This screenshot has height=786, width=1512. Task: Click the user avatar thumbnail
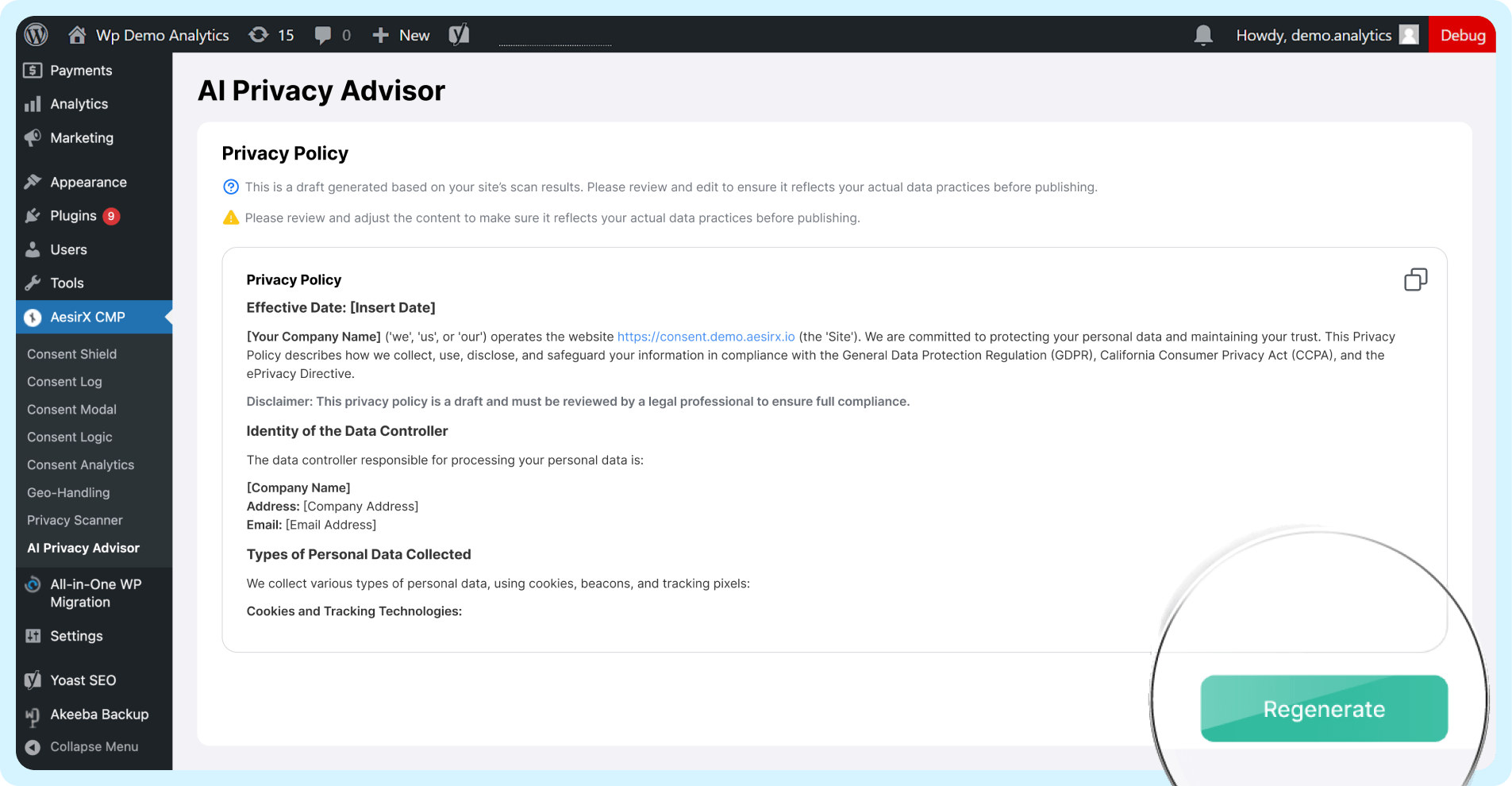point(1409,35)
